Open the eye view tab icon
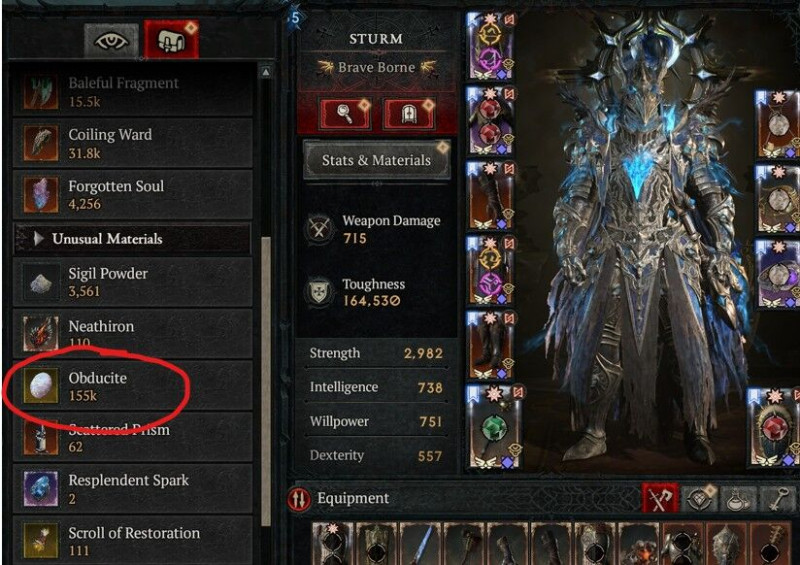The width and height of the screenshot is (800, 565). click(111, 41)
